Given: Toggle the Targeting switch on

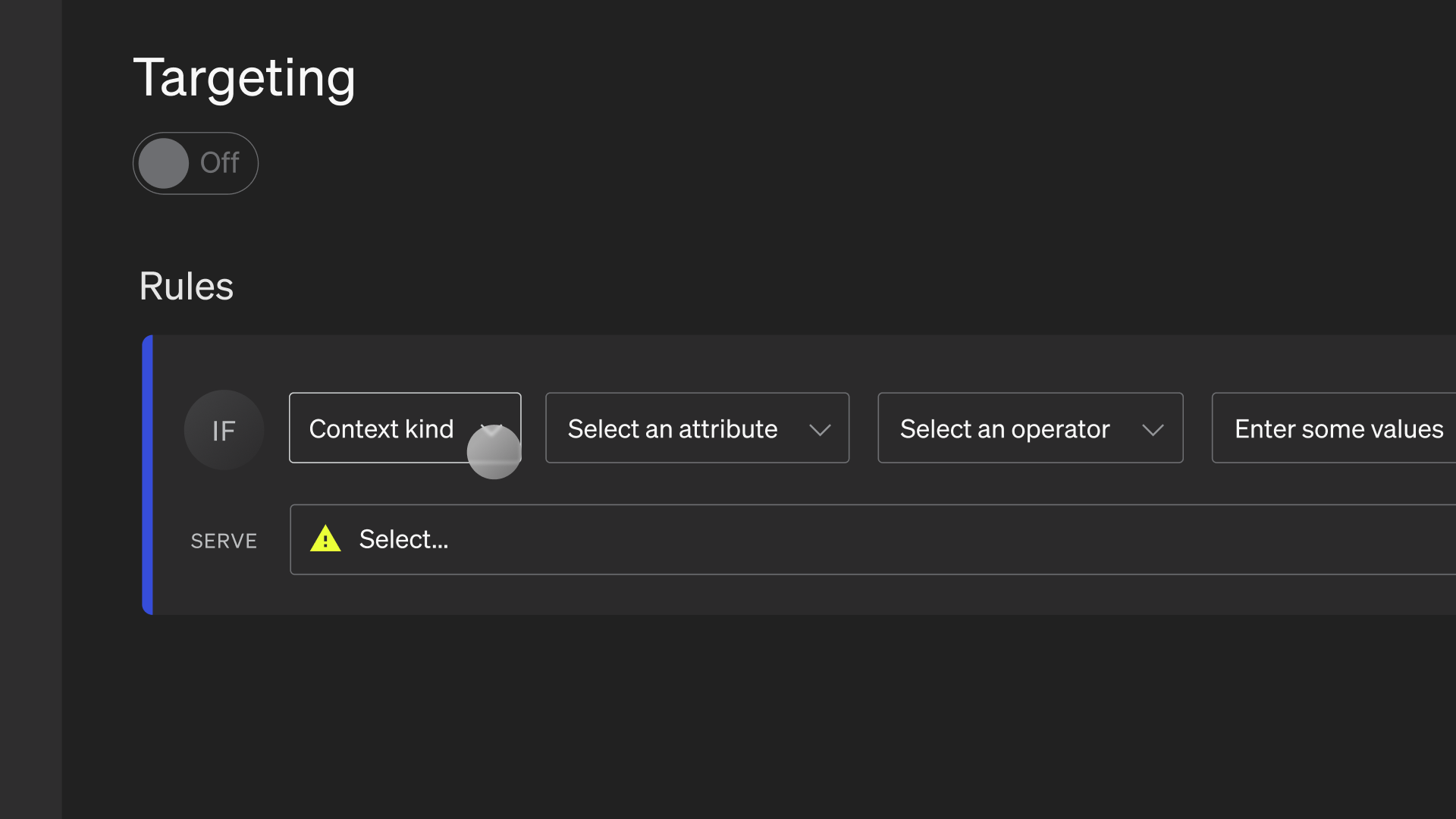Looking at the screenshot, I should pyautogui.click(x=196, y=163).
